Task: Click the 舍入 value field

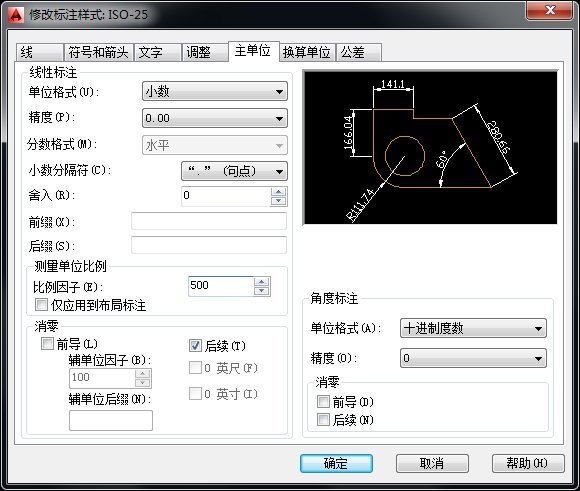Action: (226, 196)
